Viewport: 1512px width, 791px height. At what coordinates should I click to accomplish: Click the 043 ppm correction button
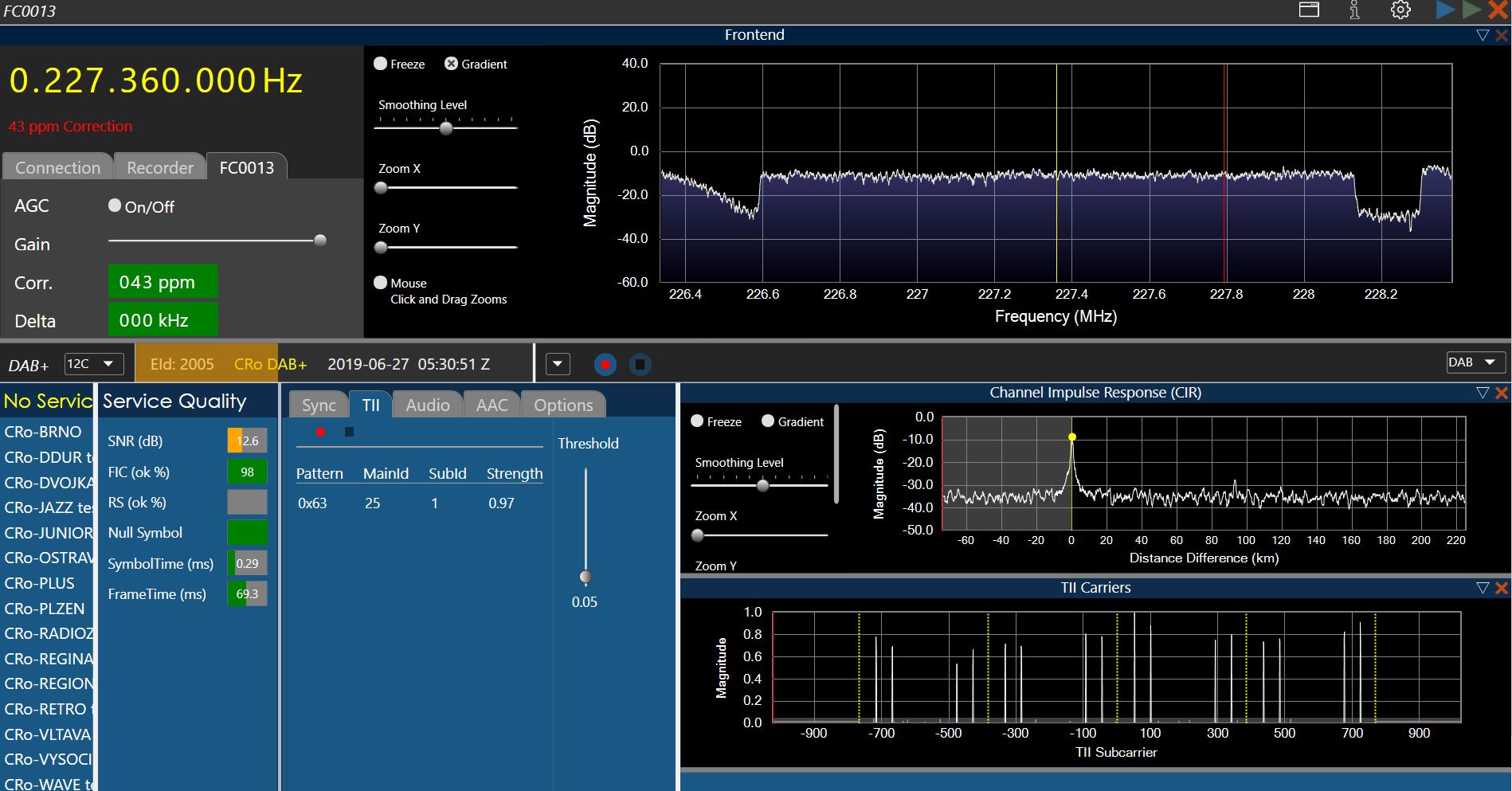pos(163,282)
